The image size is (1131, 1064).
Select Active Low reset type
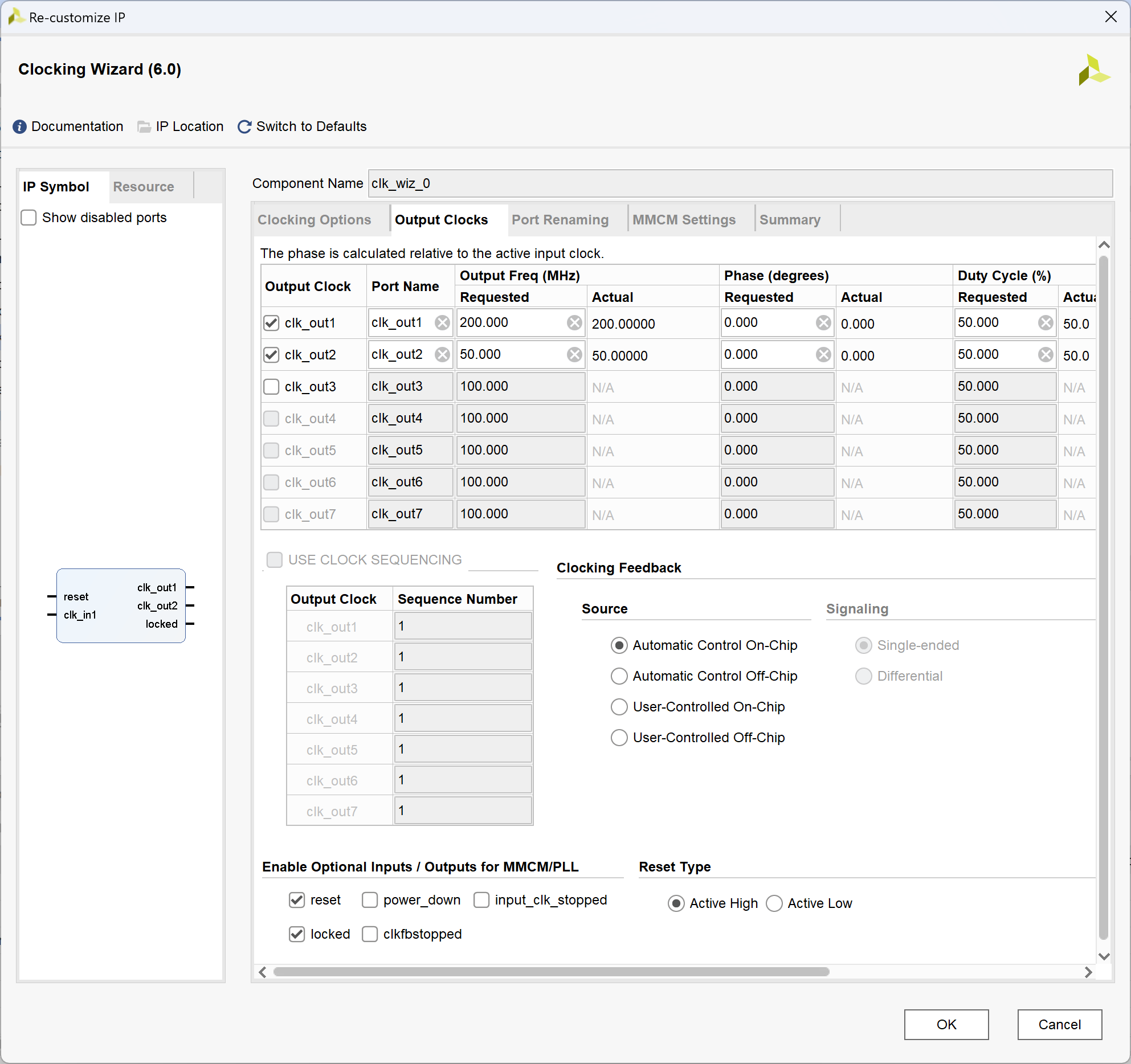pyautogui.click(x=774, y=903)
